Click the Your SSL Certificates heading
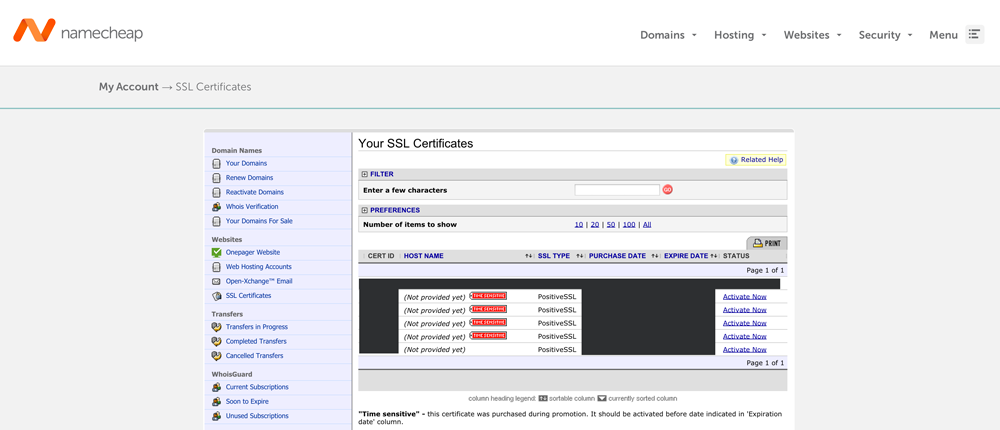Screen dimensions: 1000x430 click(416, 144)
